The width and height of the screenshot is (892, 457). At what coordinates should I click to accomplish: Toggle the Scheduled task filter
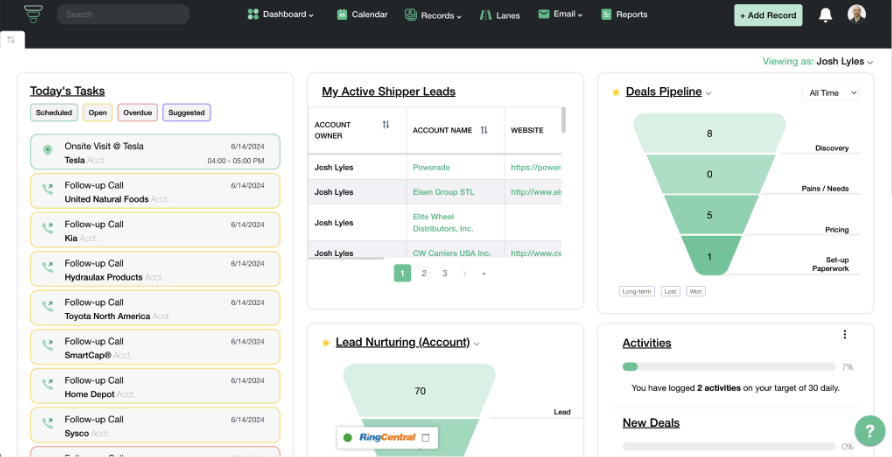[54, 113]
